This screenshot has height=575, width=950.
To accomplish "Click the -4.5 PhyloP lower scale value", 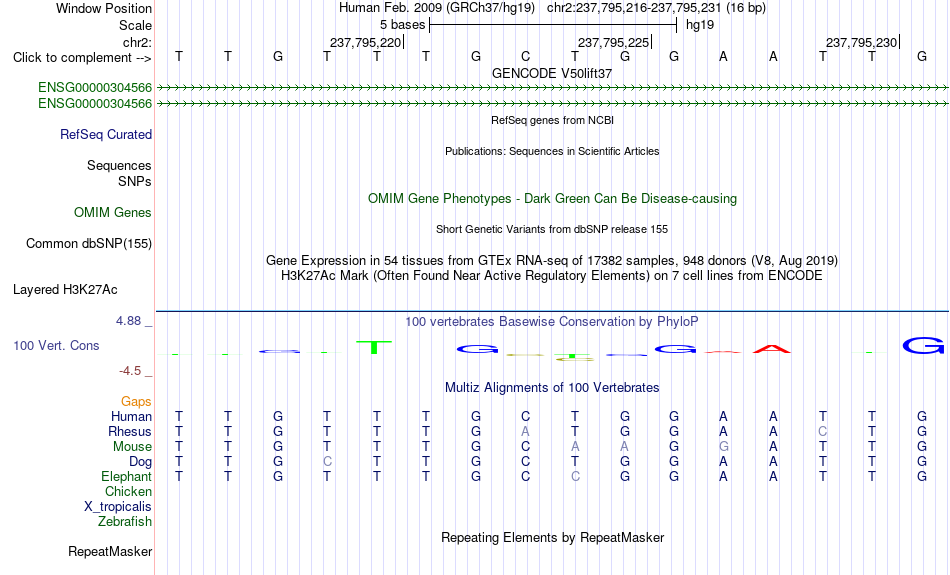I will [x=130, y=371].
